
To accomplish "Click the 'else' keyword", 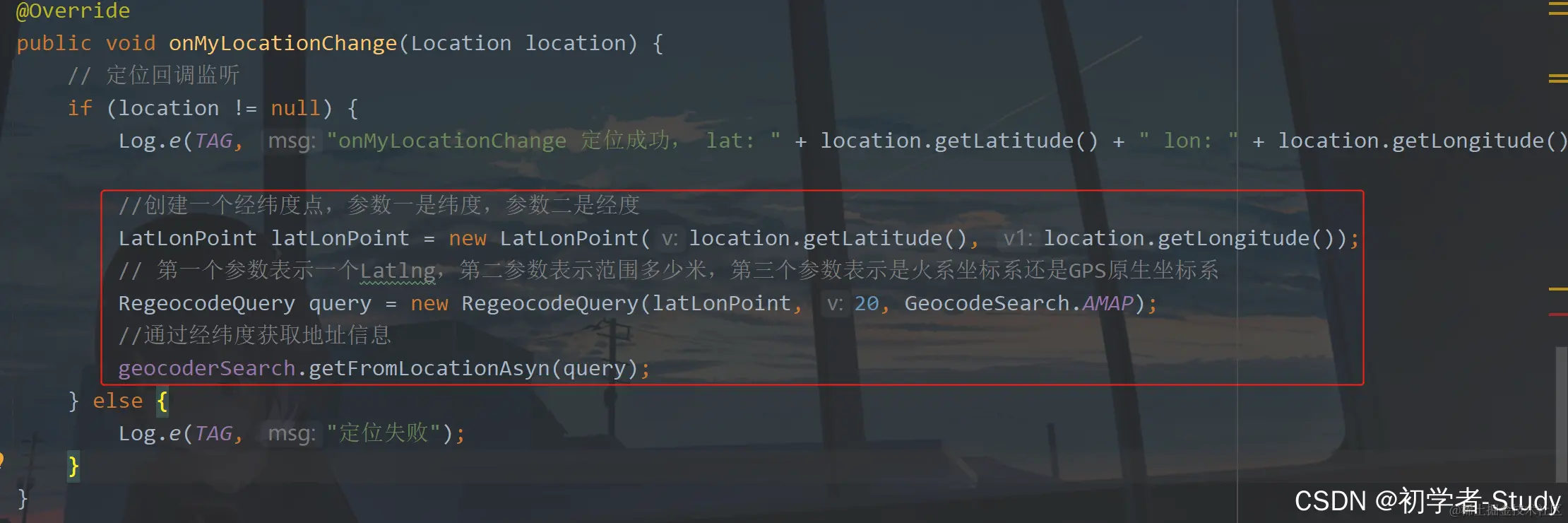I will pos(118,401).
